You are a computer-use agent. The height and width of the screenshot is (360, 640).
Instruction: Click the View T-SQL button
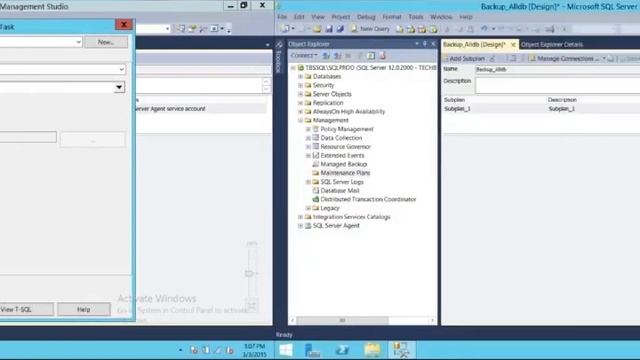(27, 309)
